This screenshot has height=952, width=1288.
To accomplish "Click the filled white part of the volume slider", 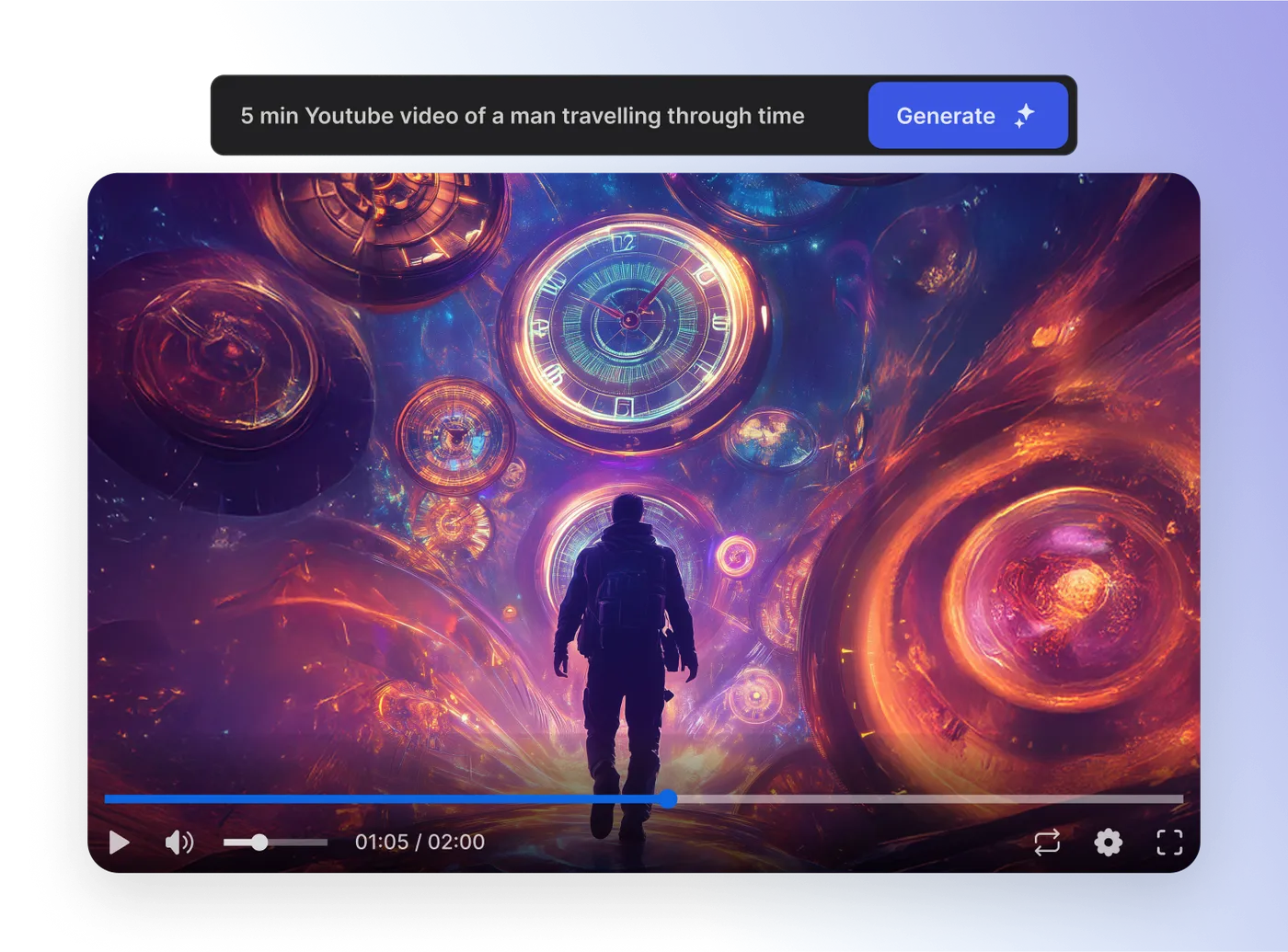I will point(237,842).
